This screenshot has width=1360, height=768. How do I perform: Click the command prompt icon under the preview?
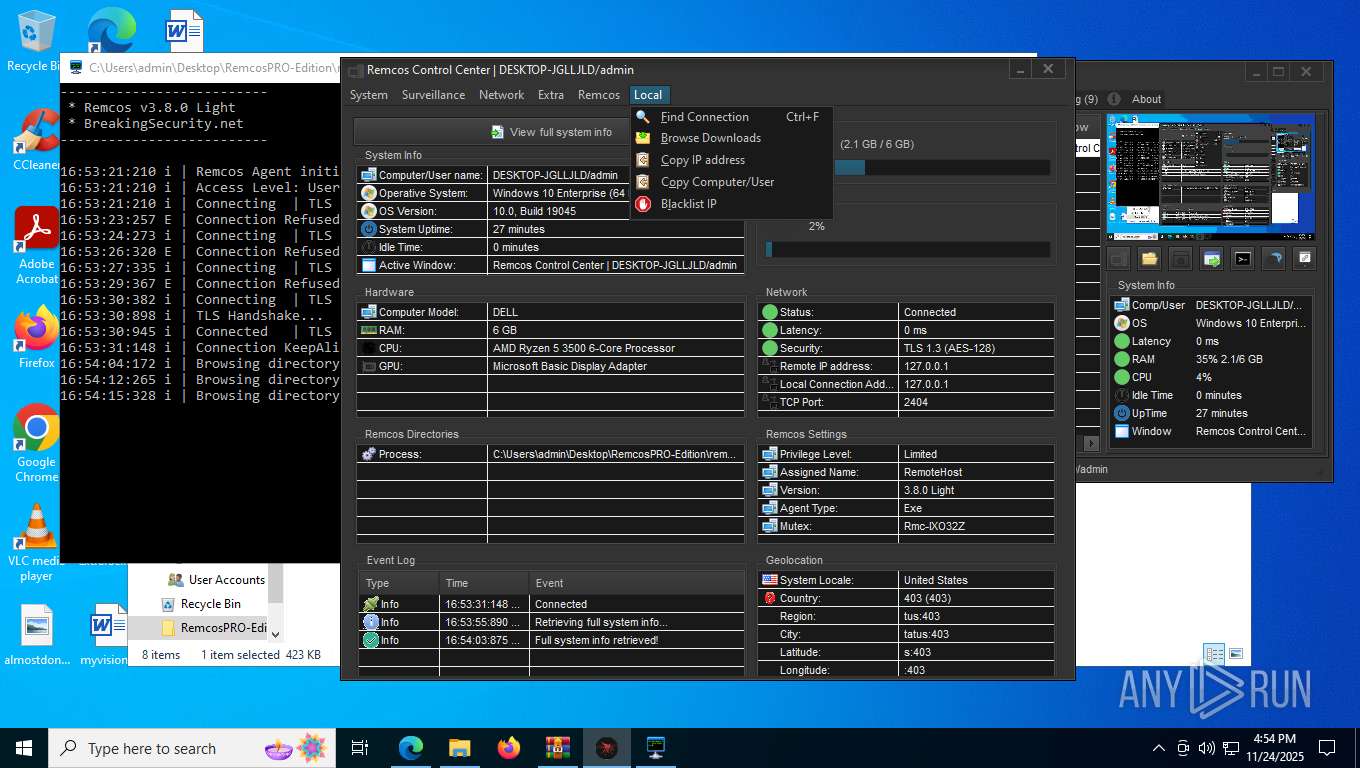tap(1242, 259)
